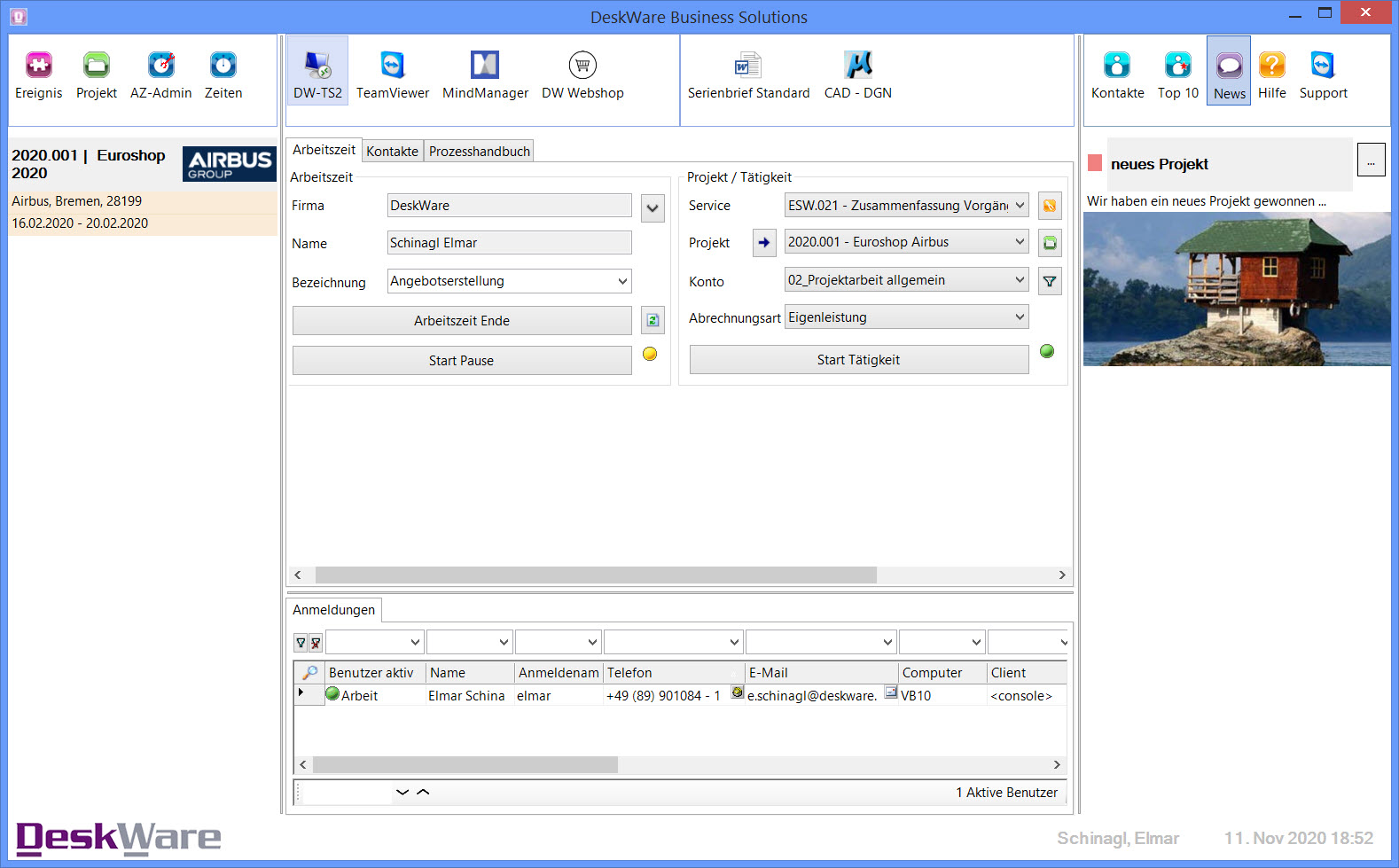1399x868 pixels.
Task: Click the upper panel horizontal scrollbar
Action: point(596,575)
